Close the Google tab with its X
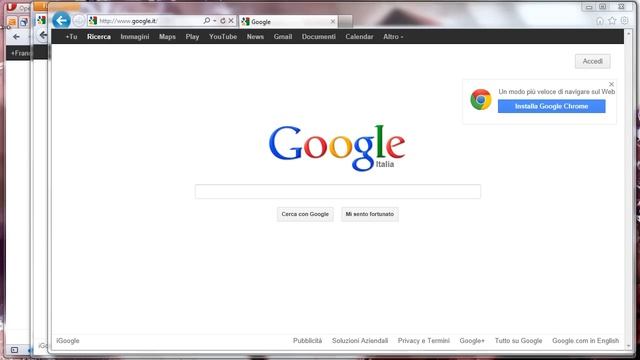Screen dimensions: 640x360 pyautogui.click(x=333, y=22)
